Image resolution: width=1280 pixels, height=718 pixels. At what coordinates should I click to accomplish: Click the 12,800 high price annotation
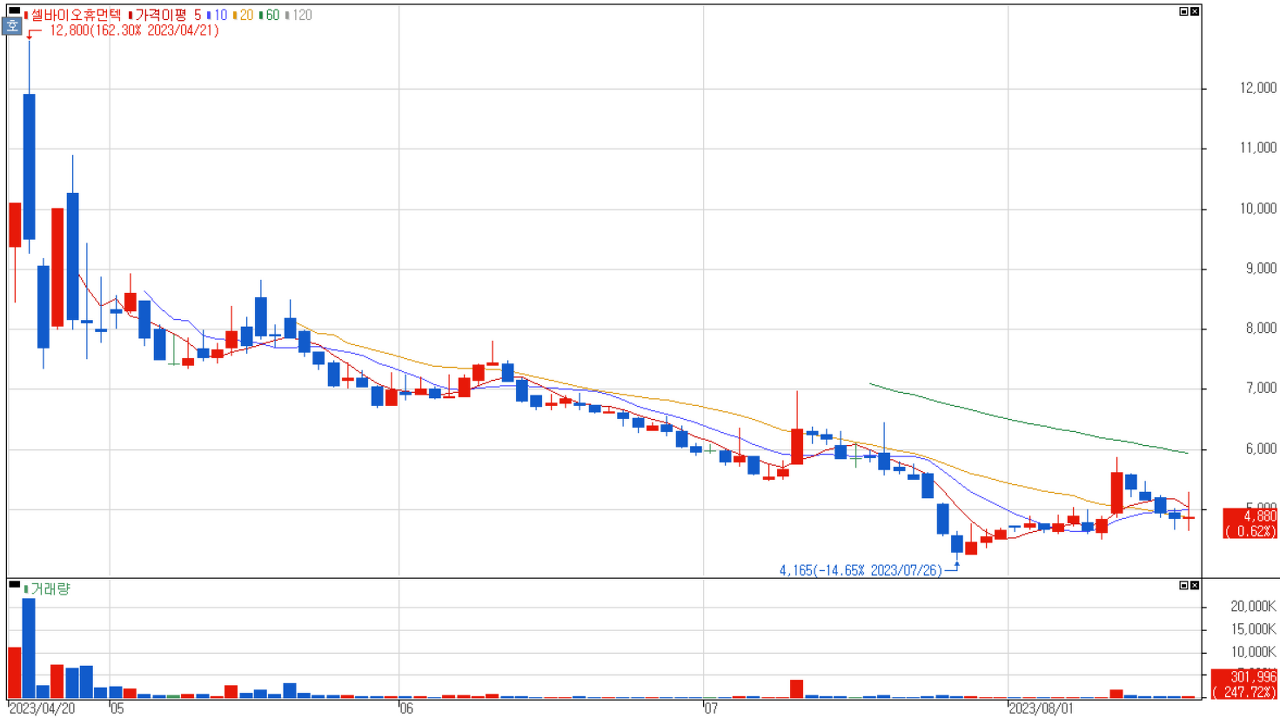coord(133,30)
